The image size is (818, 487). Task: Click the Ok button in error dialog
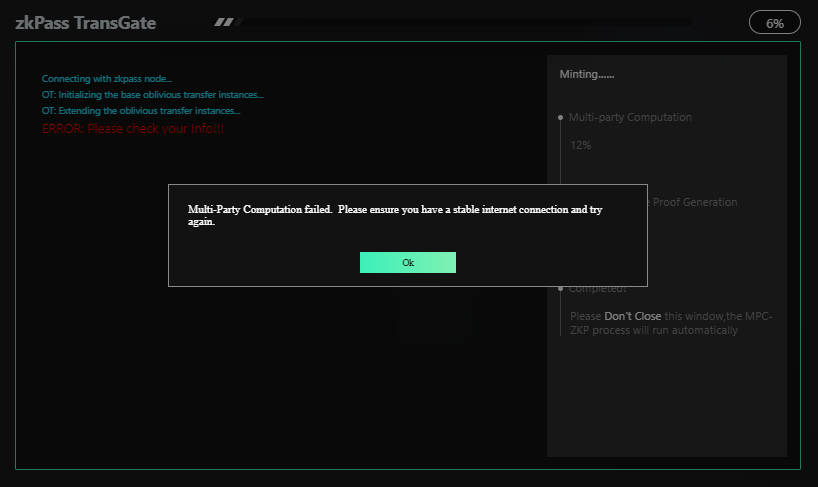pos(407,262)
